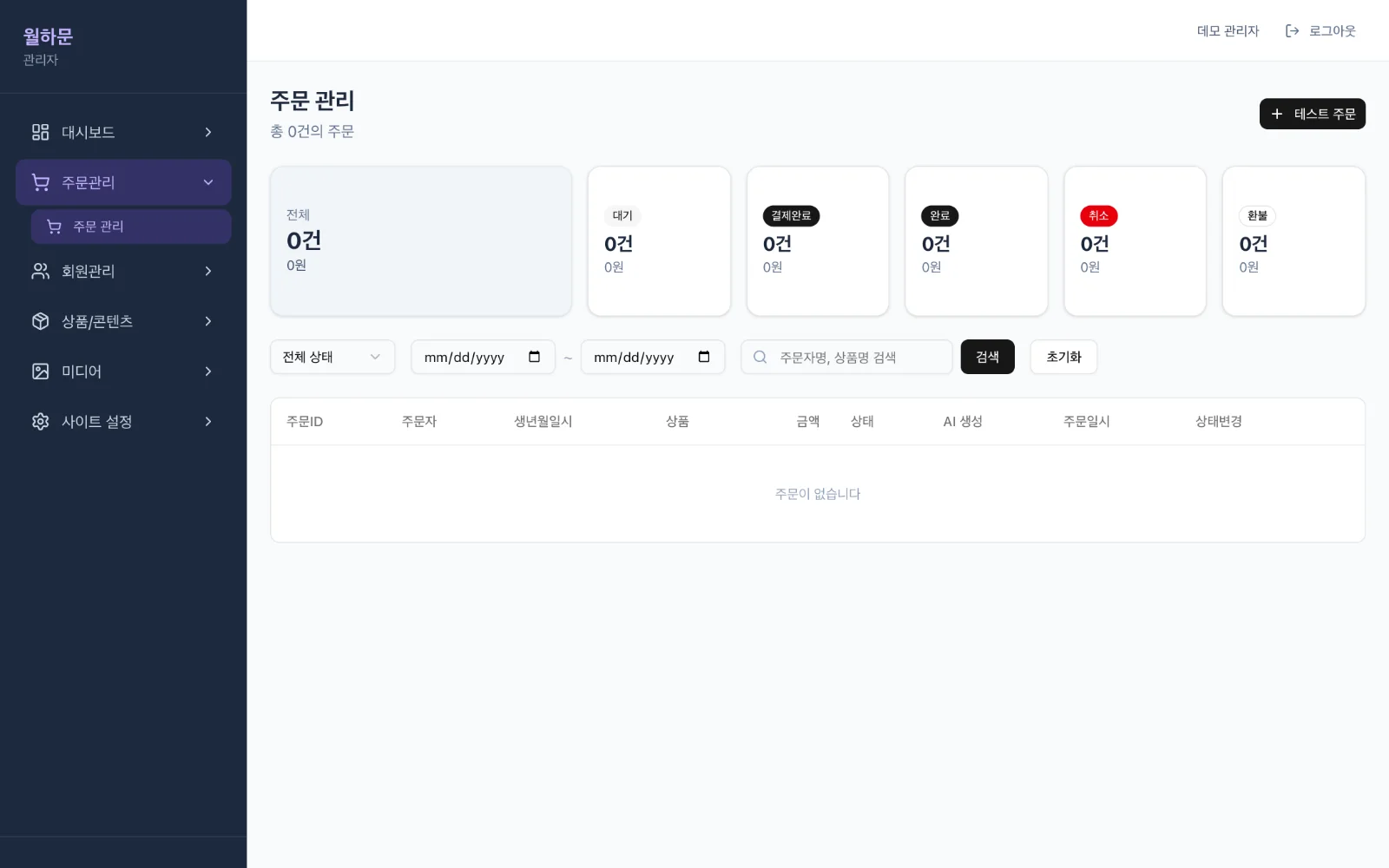The height and width of the screenshot is (868, 1389).
Task: Click the AI 생성 column header
Action: [x=963, y=422]
